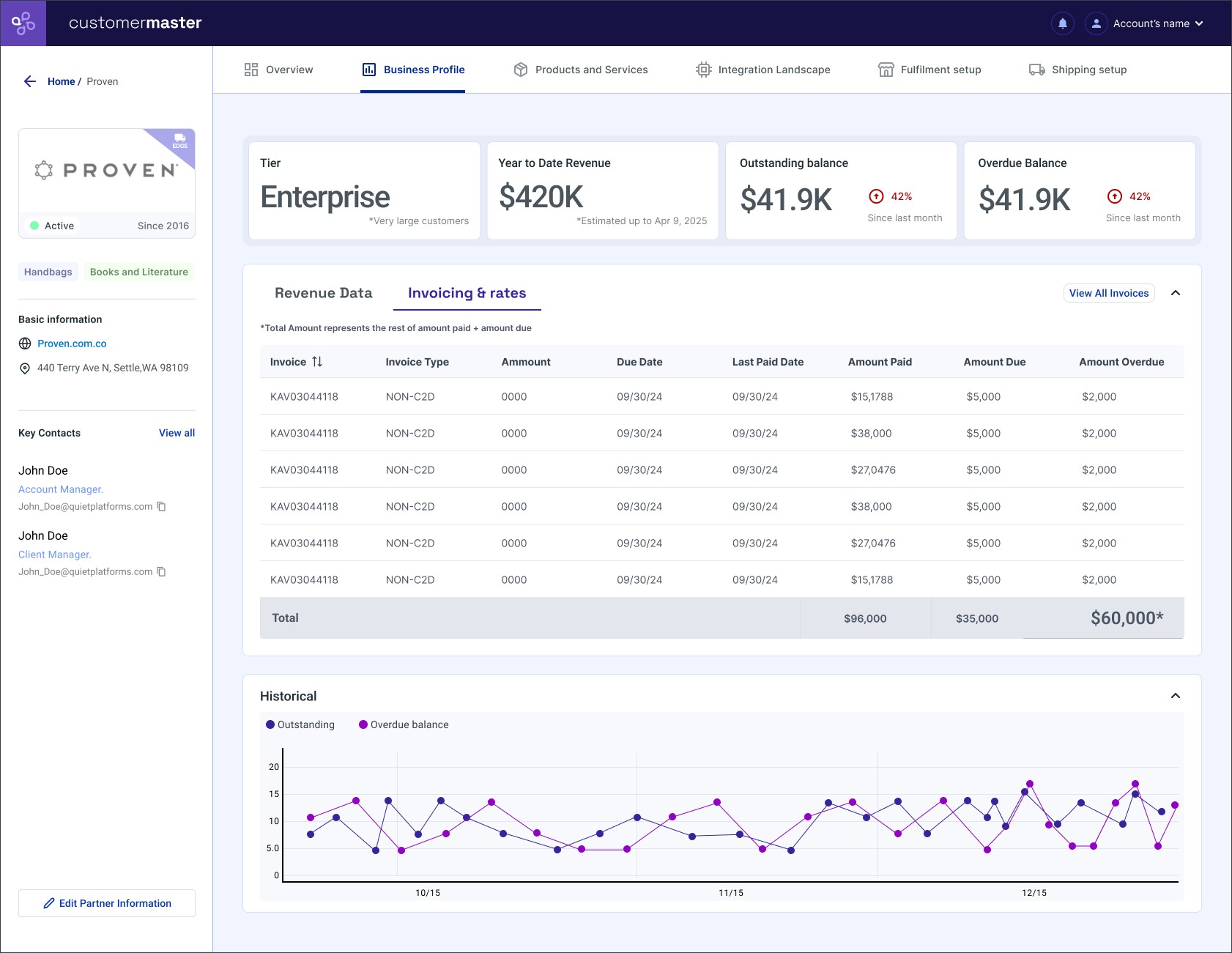Viewport: 1232px width, 953px height.
Task: Click the location pin icon
Action: click(x=25, y=368)
